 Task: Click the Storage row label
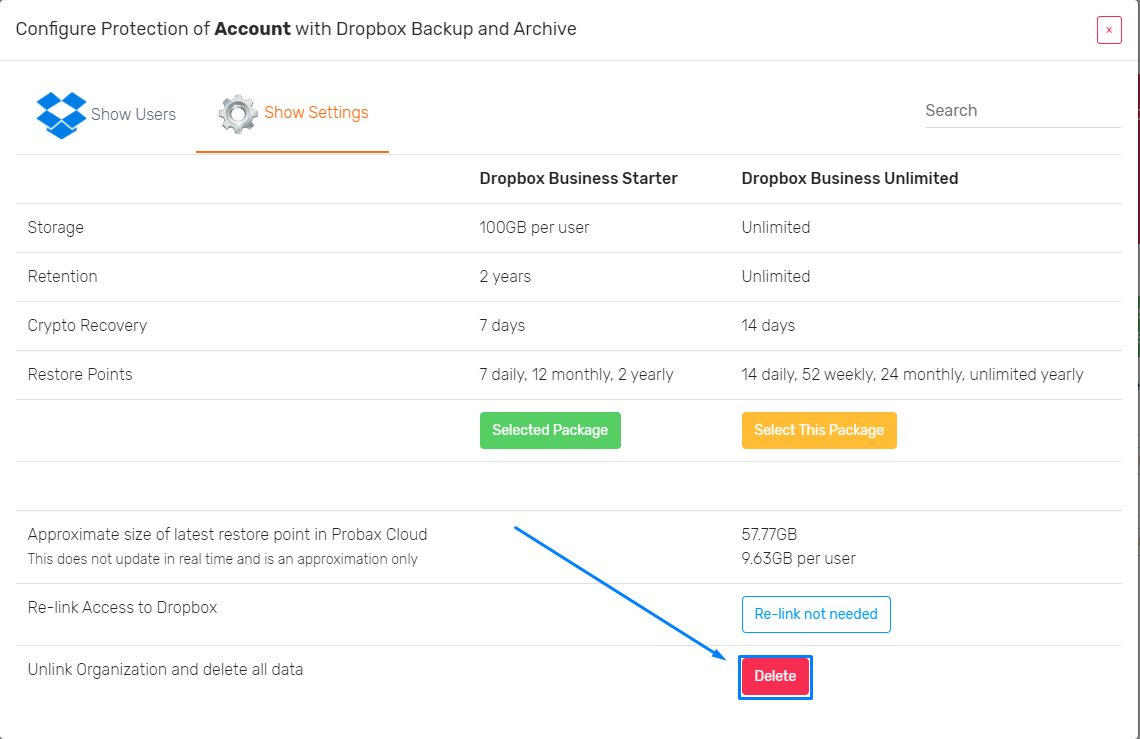(x=56, y=228)
